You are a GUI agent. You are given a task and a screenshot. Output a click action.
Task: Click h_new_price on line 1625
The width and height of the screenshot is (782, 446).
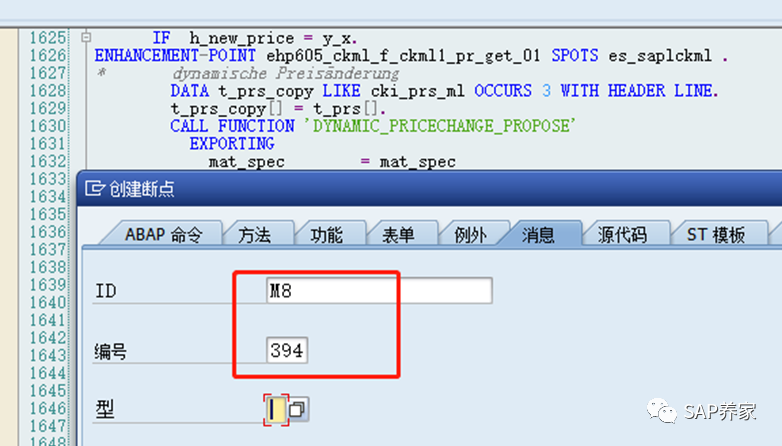(x=242, y=38)
